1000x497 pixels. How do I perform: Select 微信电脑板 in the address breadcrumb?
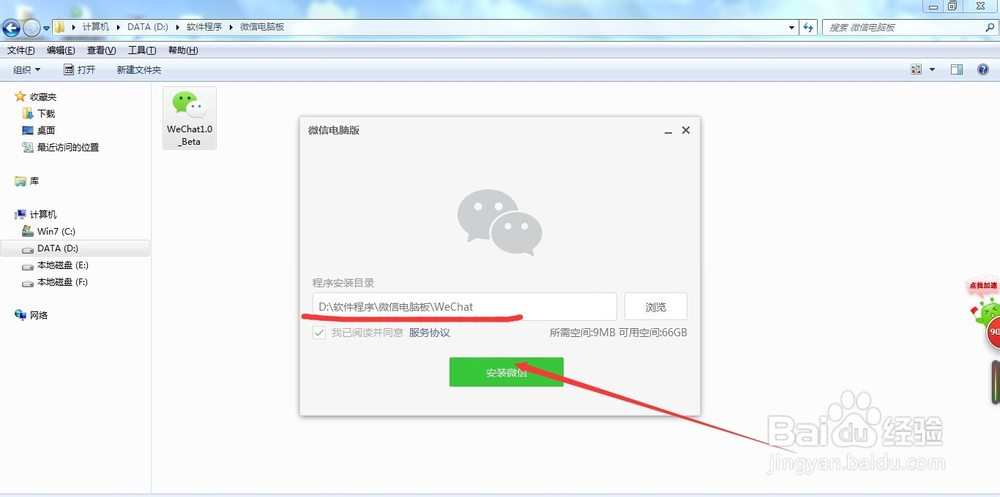click(x=261, y=27)
